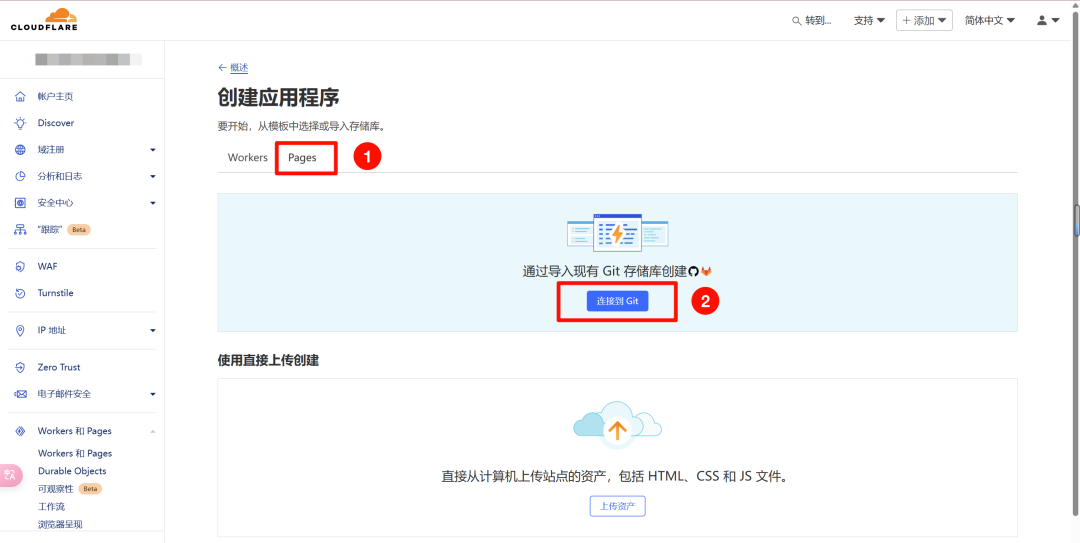Image resolution: width=1080 pixels, height=543 pixels.
Task: Expand the 安全中心 menu arrow
Action: [153, 203]
